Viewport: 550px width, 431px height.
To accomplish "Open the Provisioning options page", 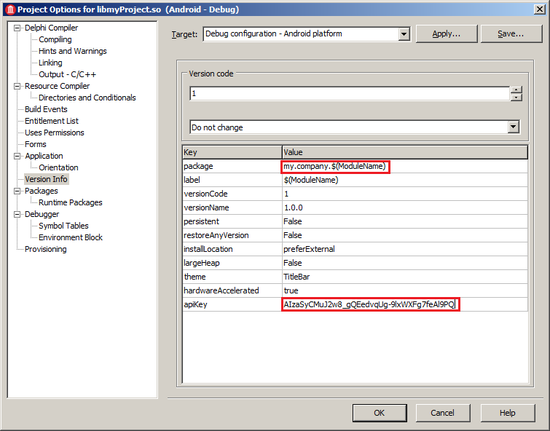I will (x=46, y=249).
